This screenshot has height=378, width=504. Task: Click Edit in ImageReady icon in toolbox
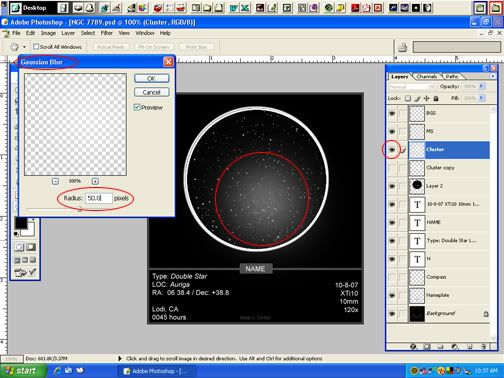pyautogui.click(x=25, y=272)
